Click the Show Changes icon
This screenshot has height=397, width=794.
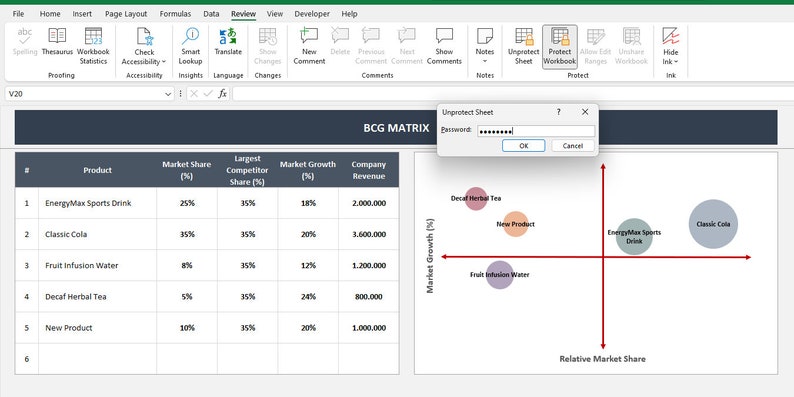267,36
